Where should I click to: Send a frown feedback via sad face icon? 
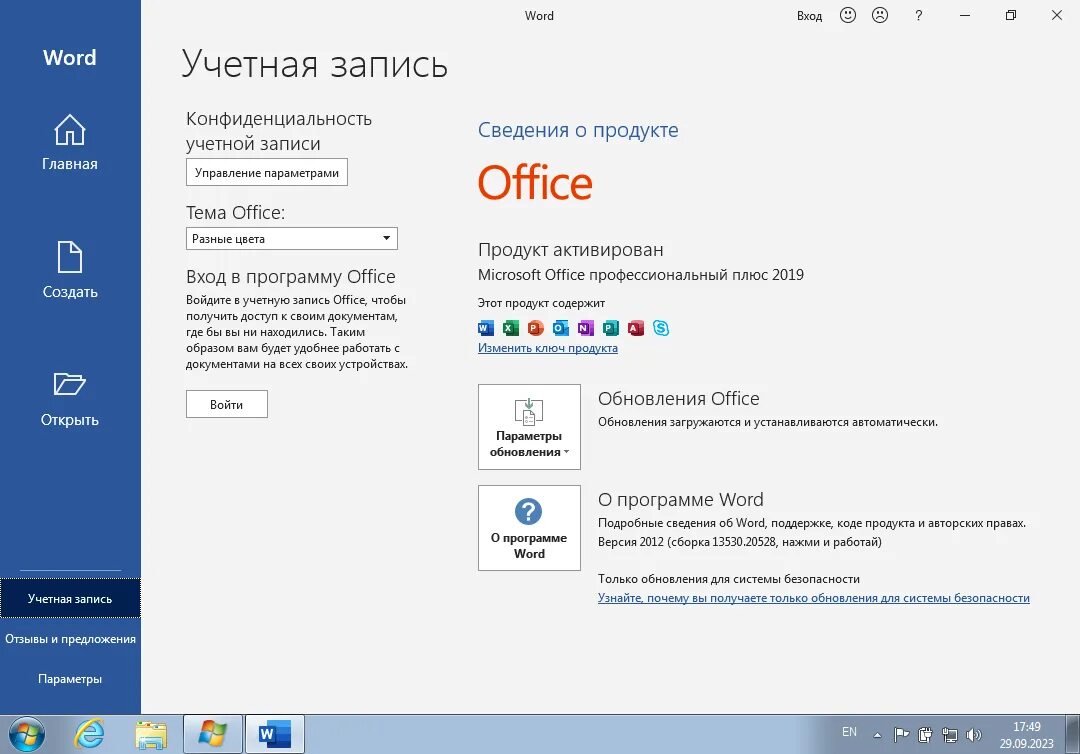pos(880,15)
